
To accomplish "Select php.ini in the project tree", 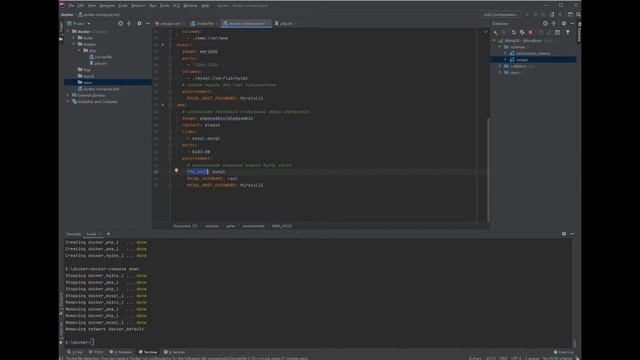I will pyautogui.click(x=98, y=63).
